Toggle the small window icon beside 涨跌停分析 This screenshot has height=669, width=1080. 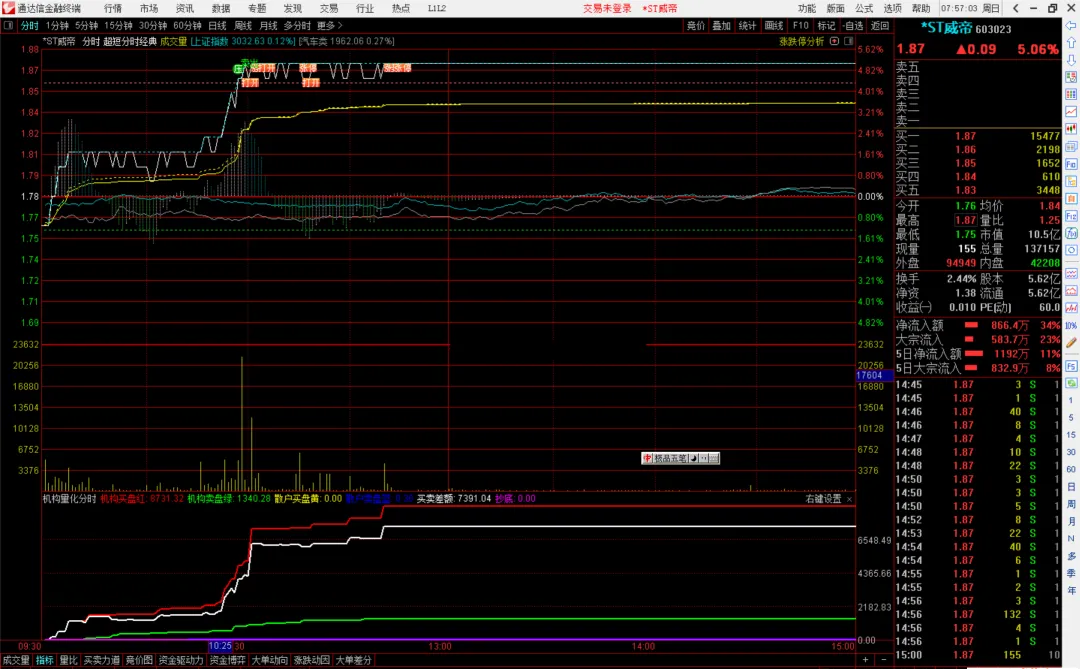(849, 41)
